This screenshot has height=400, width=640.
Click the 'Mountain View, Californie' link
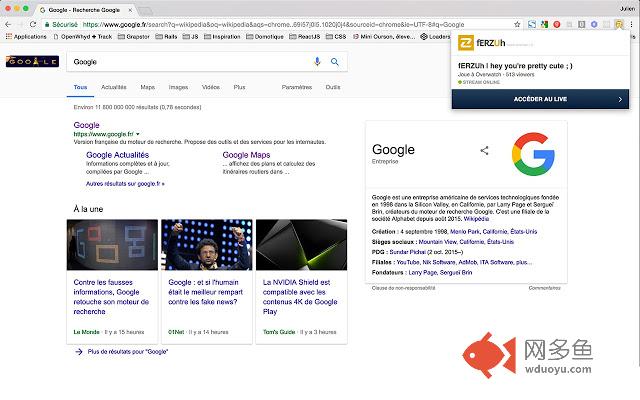click(x=466, y=242)
